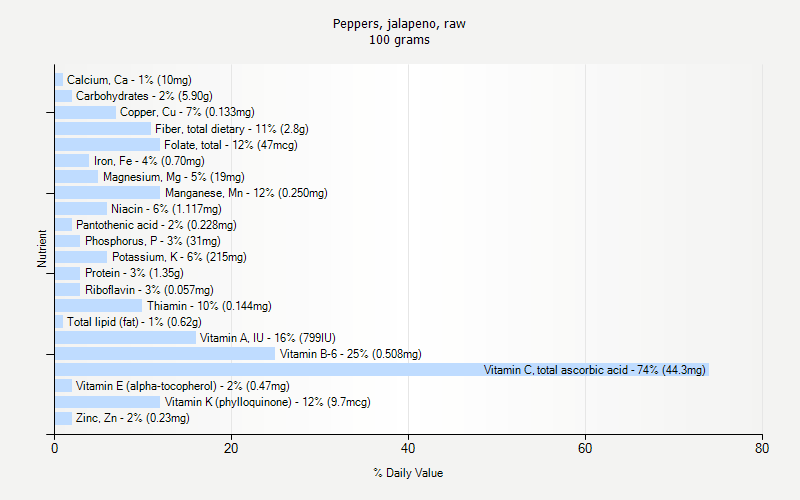Viewport: 800px width, 500px height.
Task: Click the Vitamin B-6 25% label
Action: pyautogui.click(x=351, y=354)
